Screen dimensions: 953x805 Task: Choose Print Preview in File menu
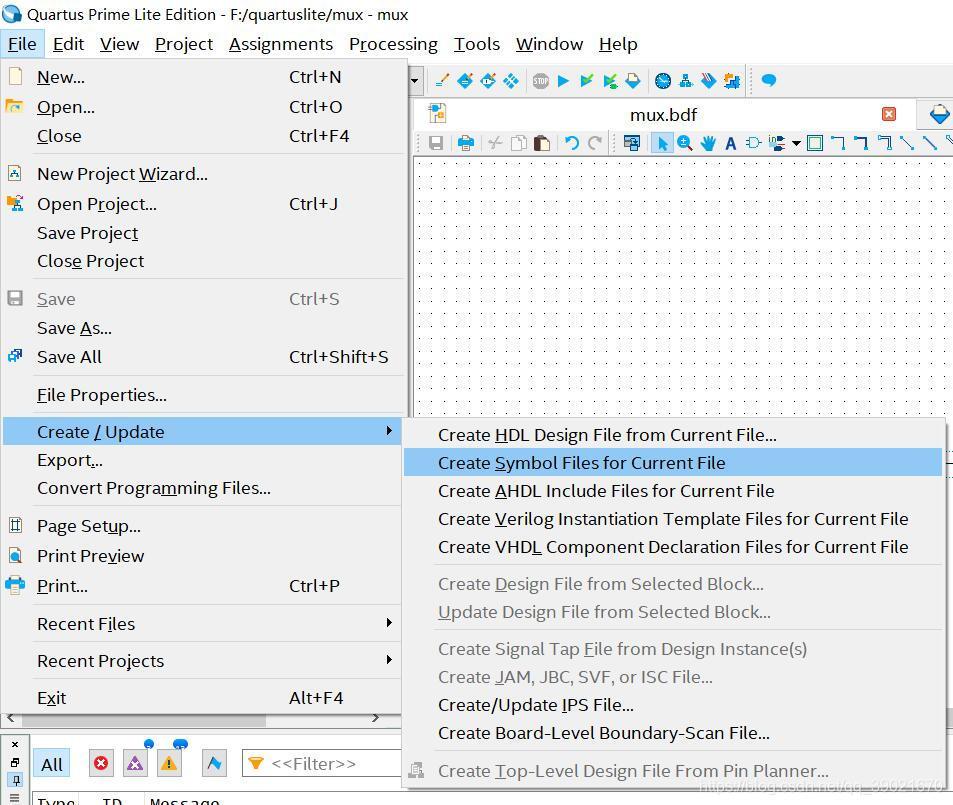[x=203, y=556]
